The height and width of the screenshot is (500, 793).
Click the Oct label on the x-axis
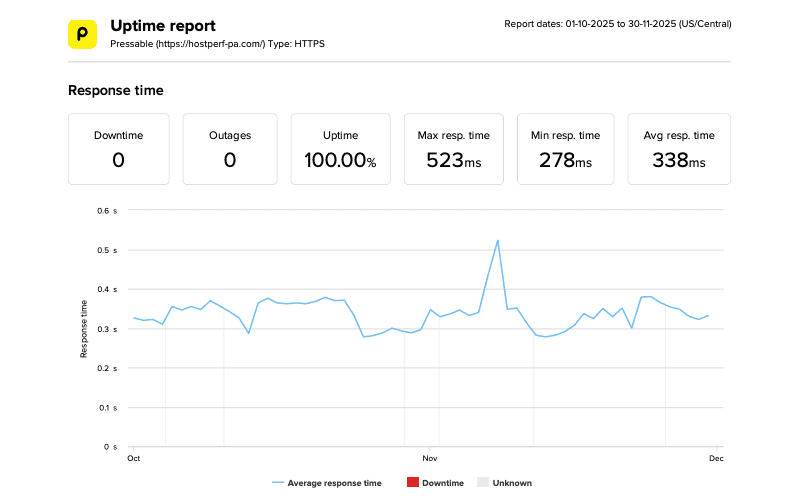pyautogui.click(x=134, y=459)
